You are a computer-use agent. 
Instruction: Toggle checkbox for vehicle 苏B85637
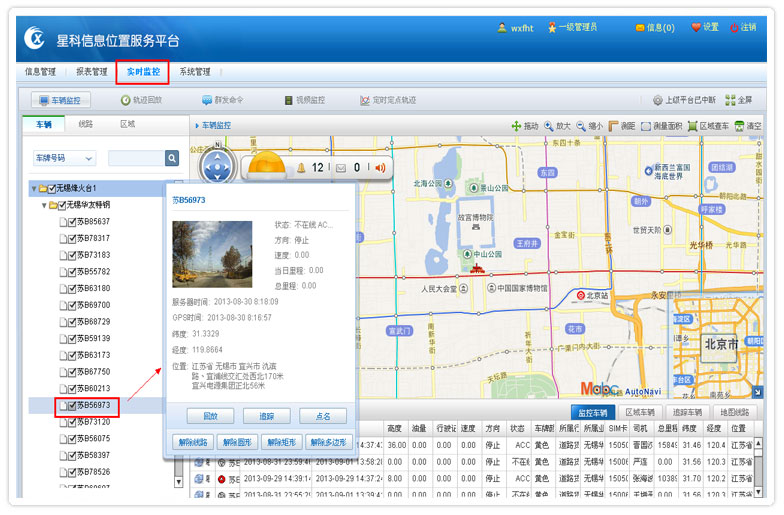(72, 221)
